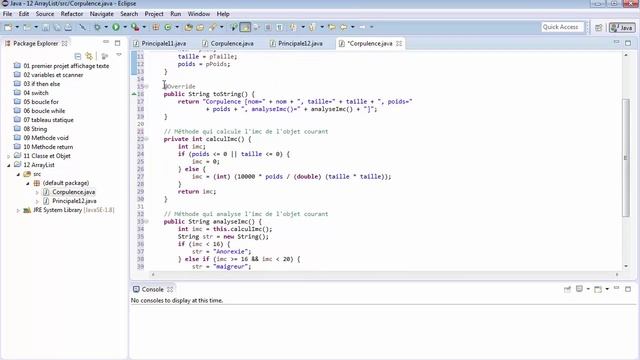
Task: Expand Corpulence.java in Package Explorer
Action: click(x=37, y=192)
